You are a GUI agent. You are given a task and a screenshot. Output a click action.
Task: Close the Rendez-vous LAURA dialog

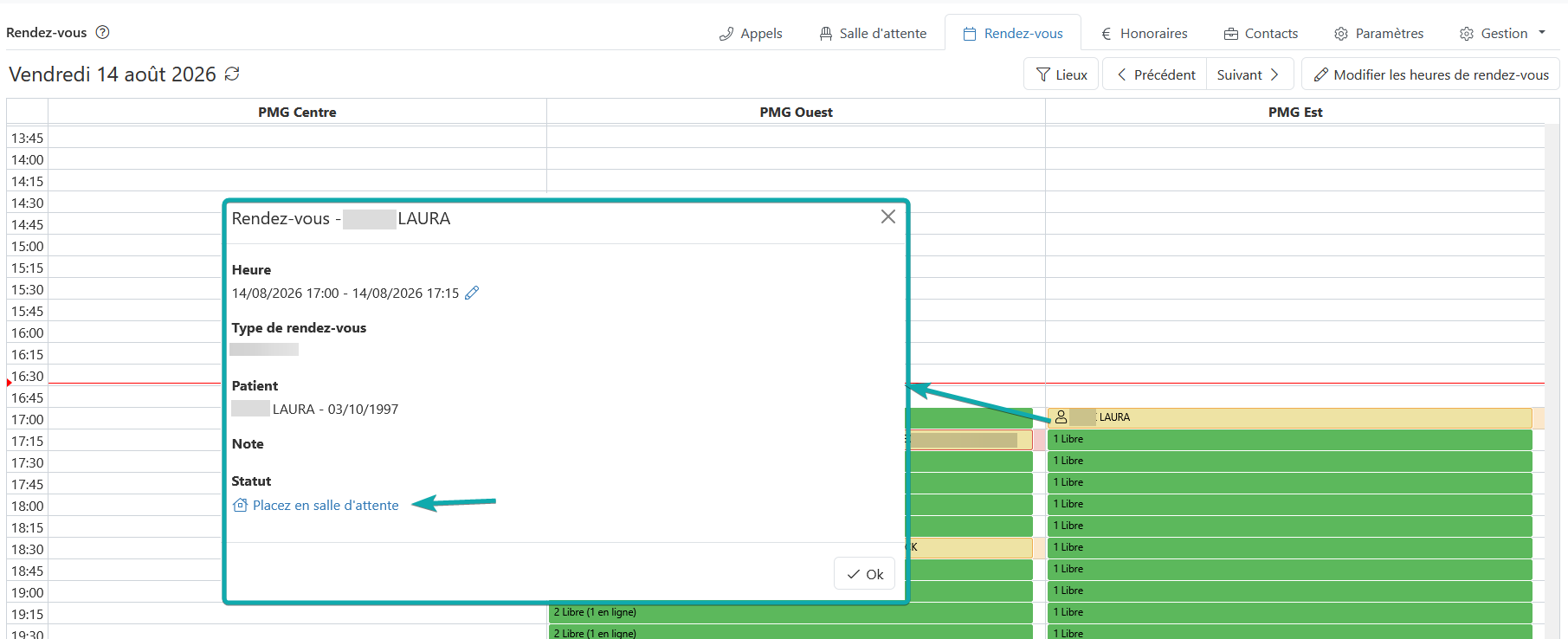click(888, 216)
